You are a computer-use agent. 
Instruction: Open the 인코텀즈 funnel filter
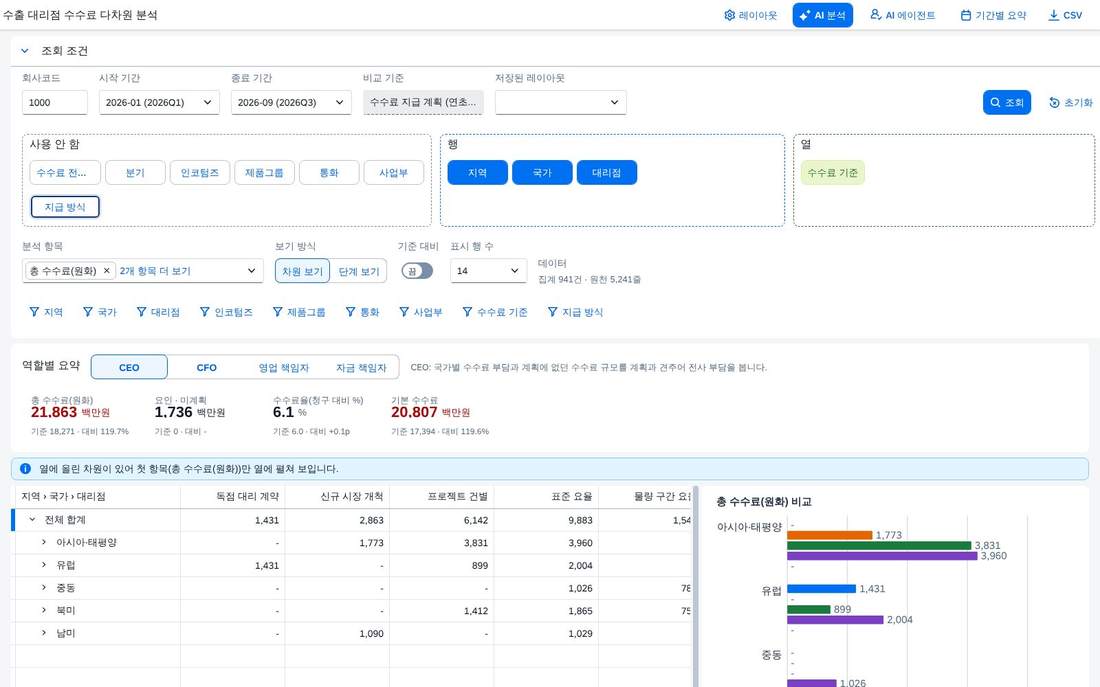point(226,312)
